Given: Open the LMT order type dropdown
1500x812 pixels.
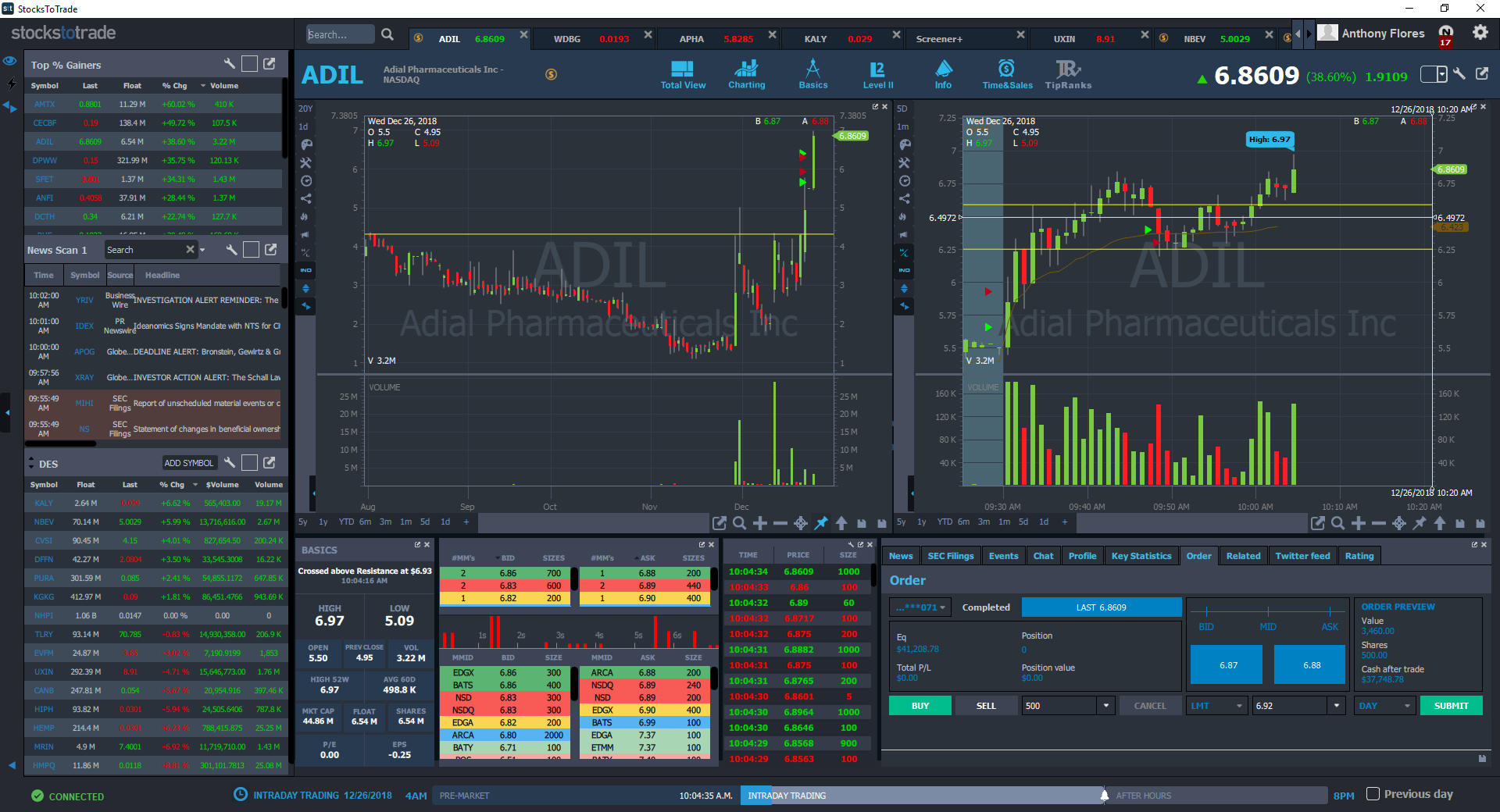Looking at the screenshot, I should [x=1217, y=706].
